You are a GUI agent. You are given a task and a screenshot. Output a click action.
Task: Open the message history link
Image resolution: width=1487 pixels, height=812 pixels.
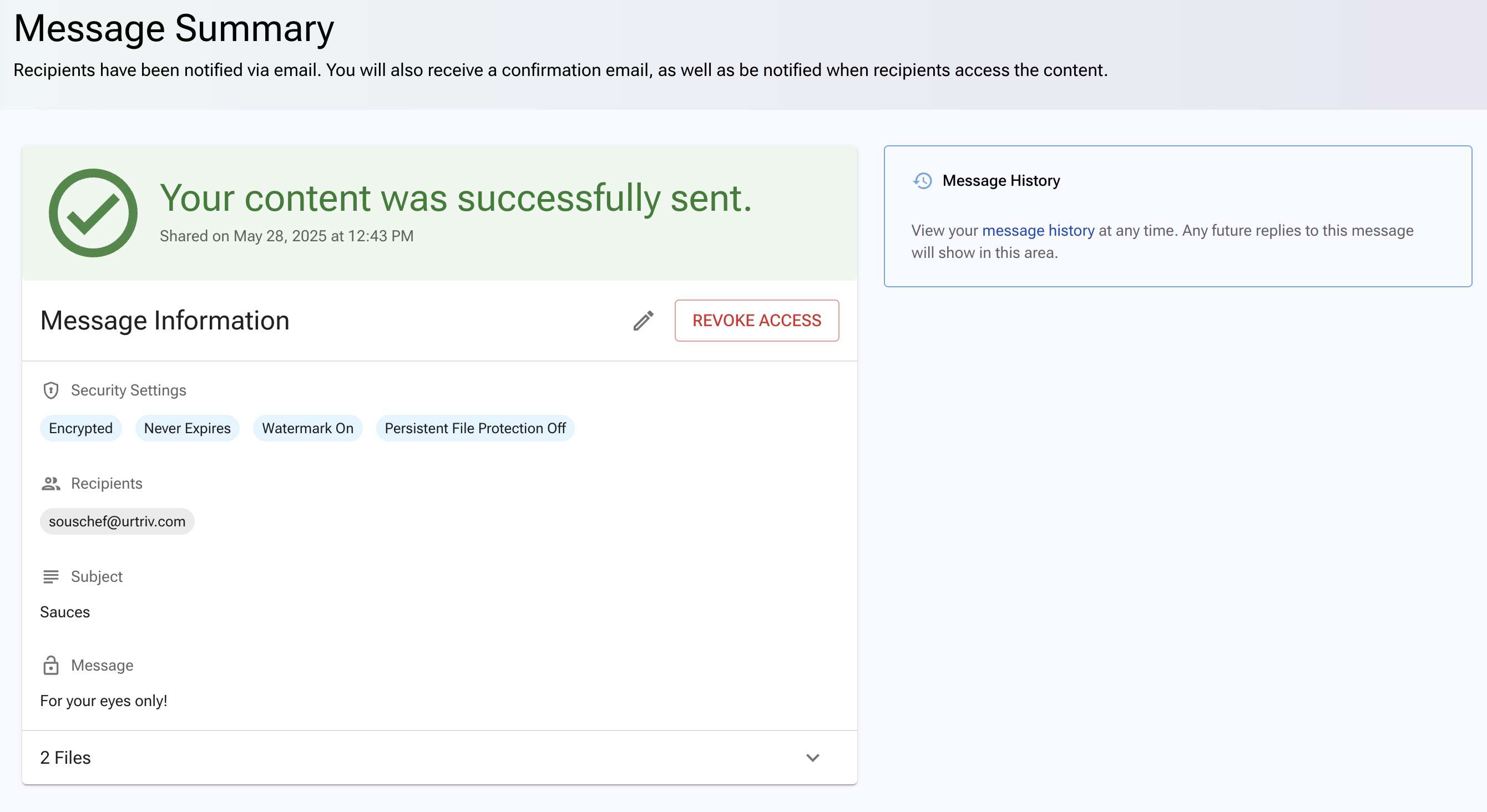click(1038, 230)
